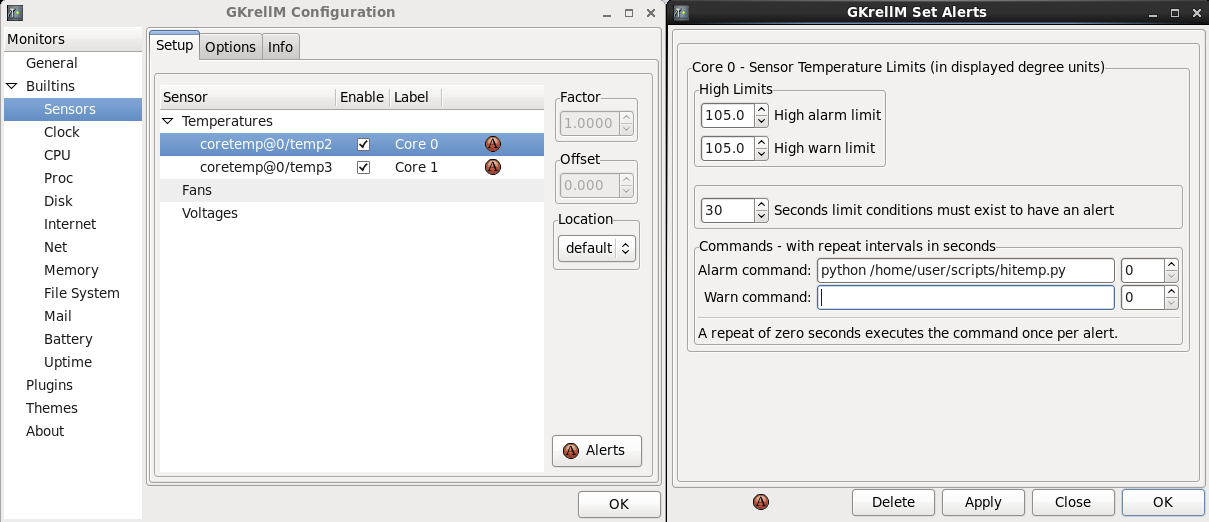Apply the alert settings
1209x522 pixels.
tap(983, 502)
